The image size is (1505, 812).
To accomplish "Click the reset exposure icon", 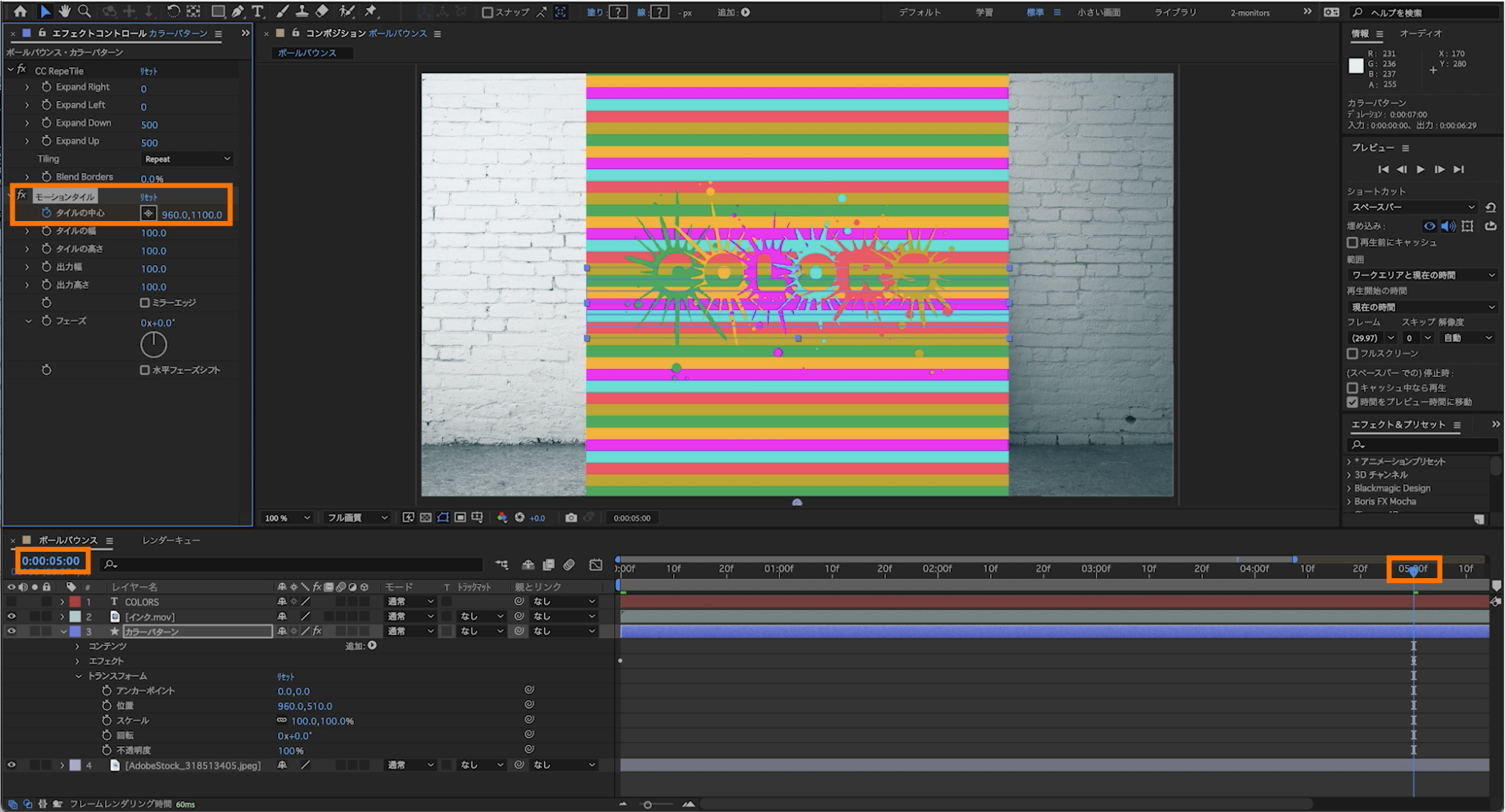I will (x=520, y=518).
